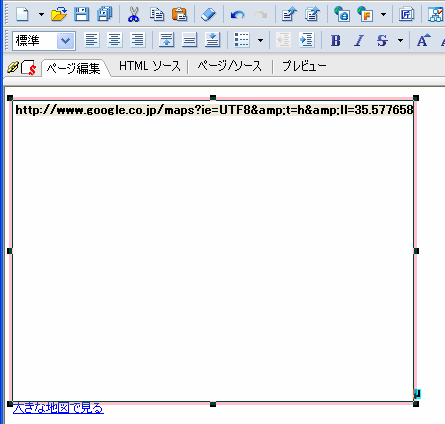Viewport: 445px width, 424px height.
Task: Preview the page in the Firefox browser icon
Action: point(365,14)
